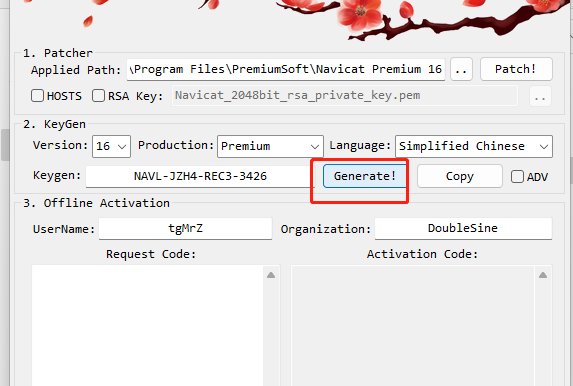Open the Version dropdown showing 16

click(x=111, y=146)
